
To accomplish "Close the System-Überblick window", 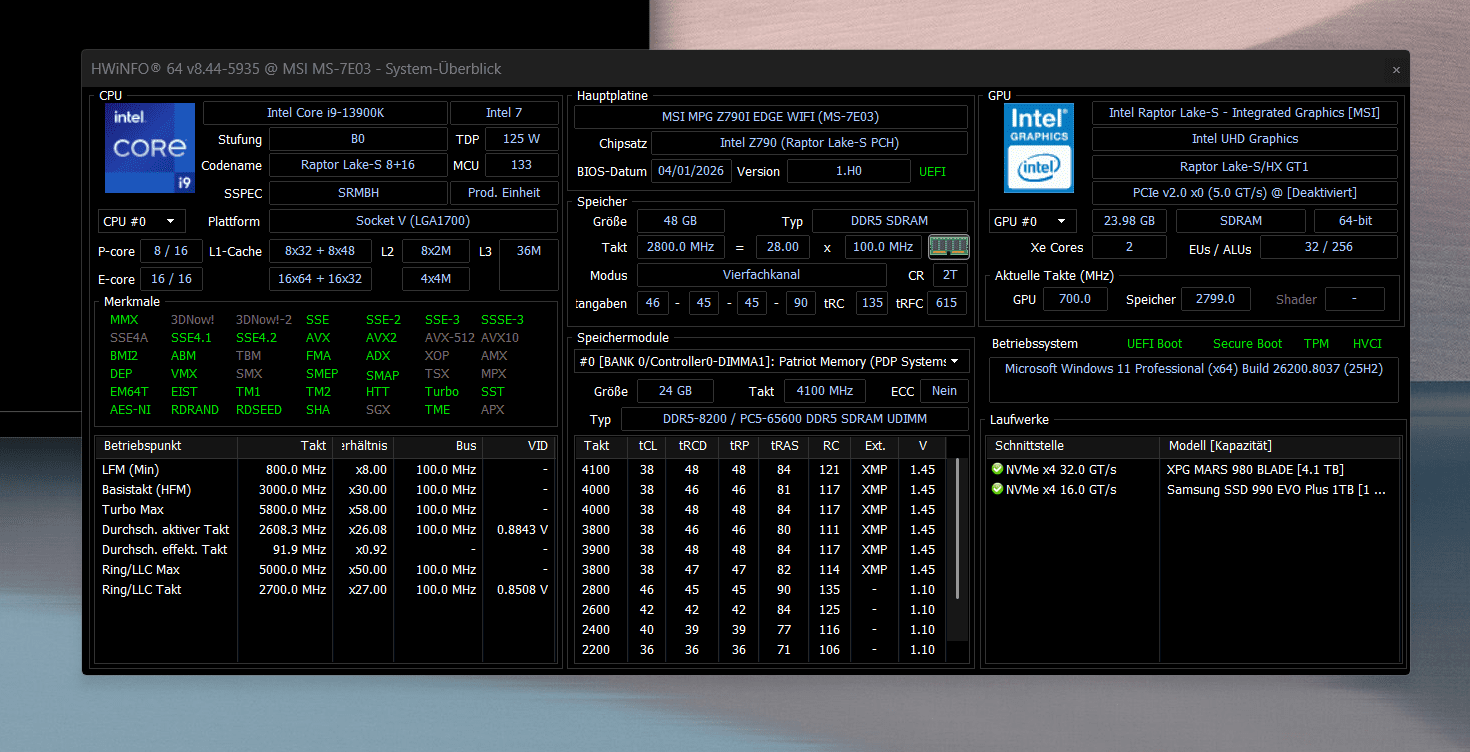I will (1396, 69).
